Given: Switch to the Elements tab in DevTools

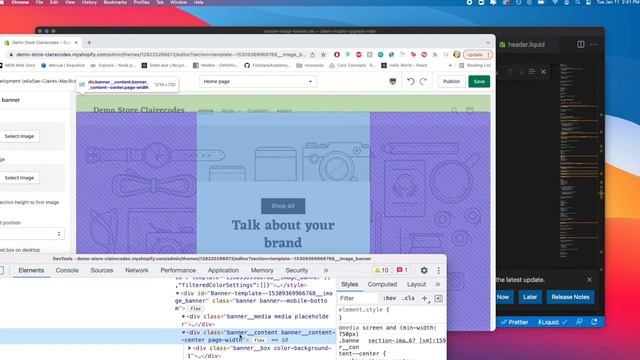Looking at the screenshot, I should [31, 270].
